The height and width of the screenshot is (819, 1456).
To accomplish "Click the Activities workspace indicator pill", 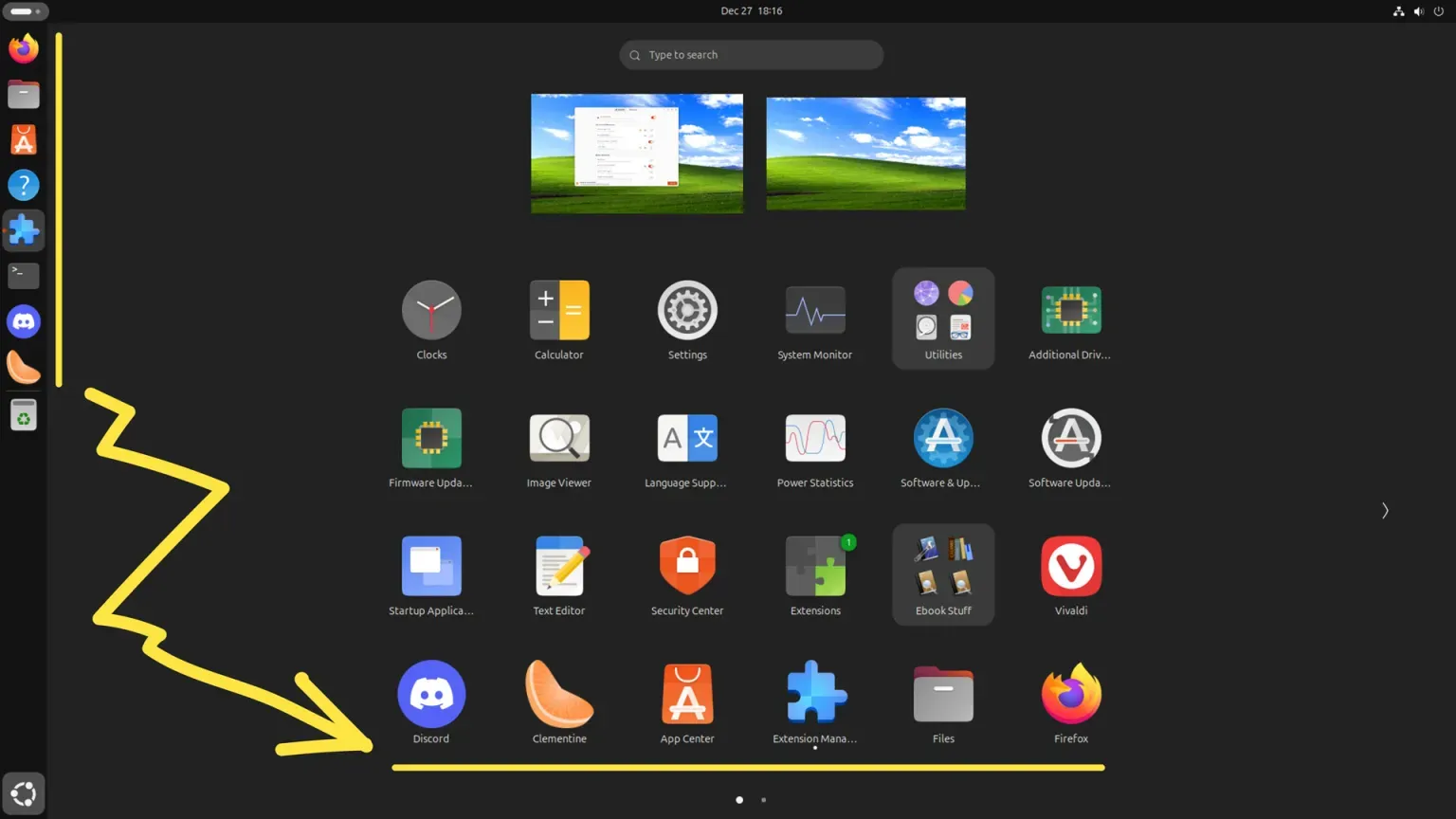I will point(26,11).
